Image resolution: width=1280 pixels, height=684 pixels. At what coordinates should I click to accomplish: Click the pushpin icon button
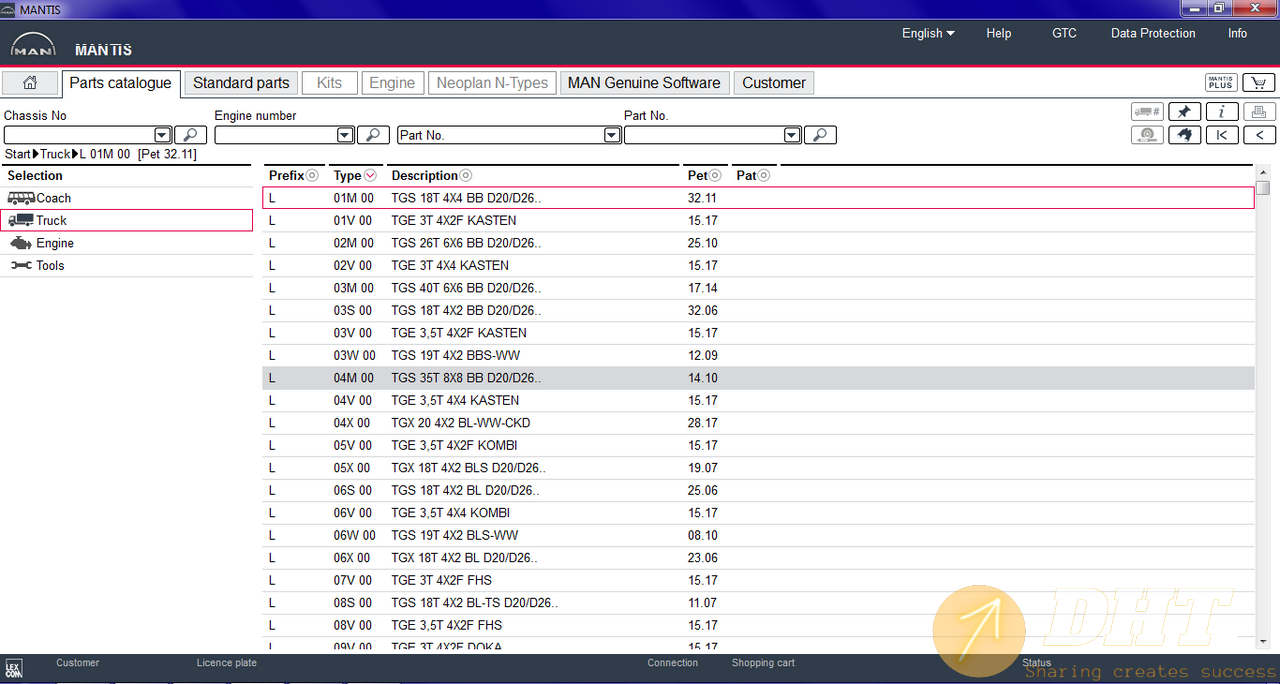point(1184,112)
